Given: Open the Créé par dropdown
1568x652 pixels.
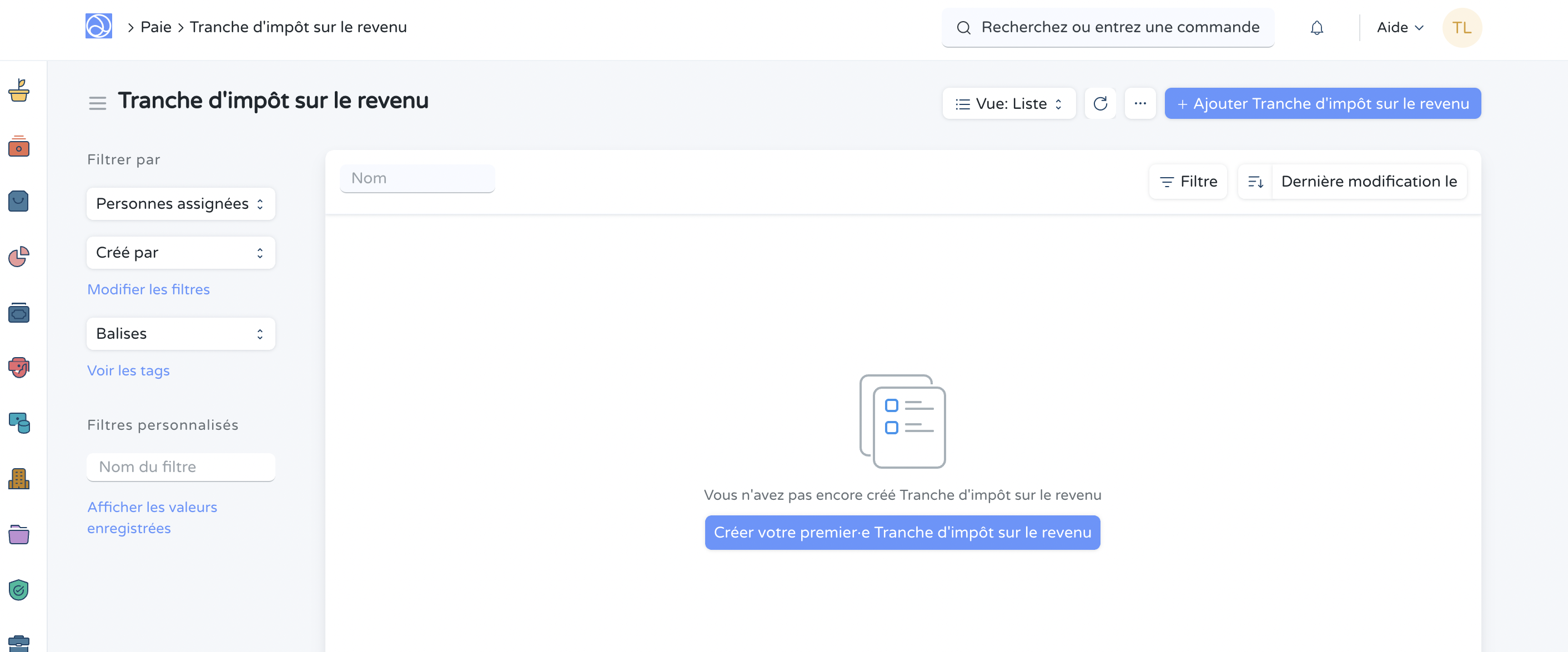Looking at the screenshot, I should [181, 253].
